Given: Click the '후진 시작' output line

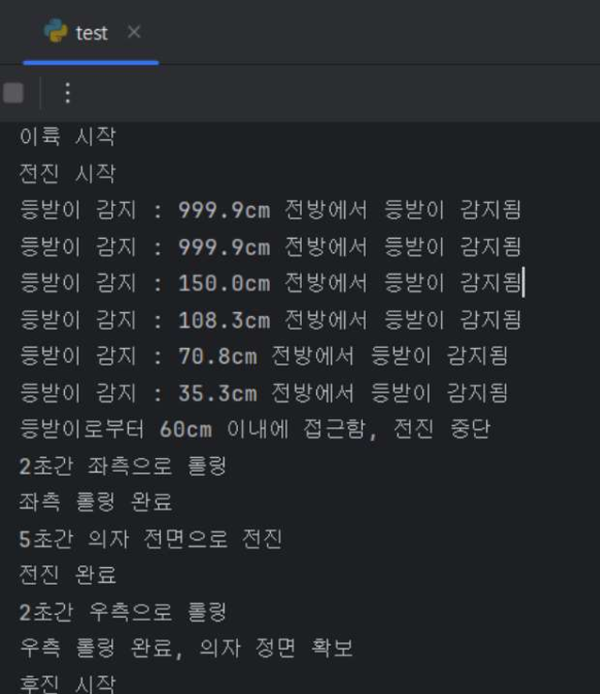Looking at the screenshot, I should pyautogui.click(x=67, y=684).
